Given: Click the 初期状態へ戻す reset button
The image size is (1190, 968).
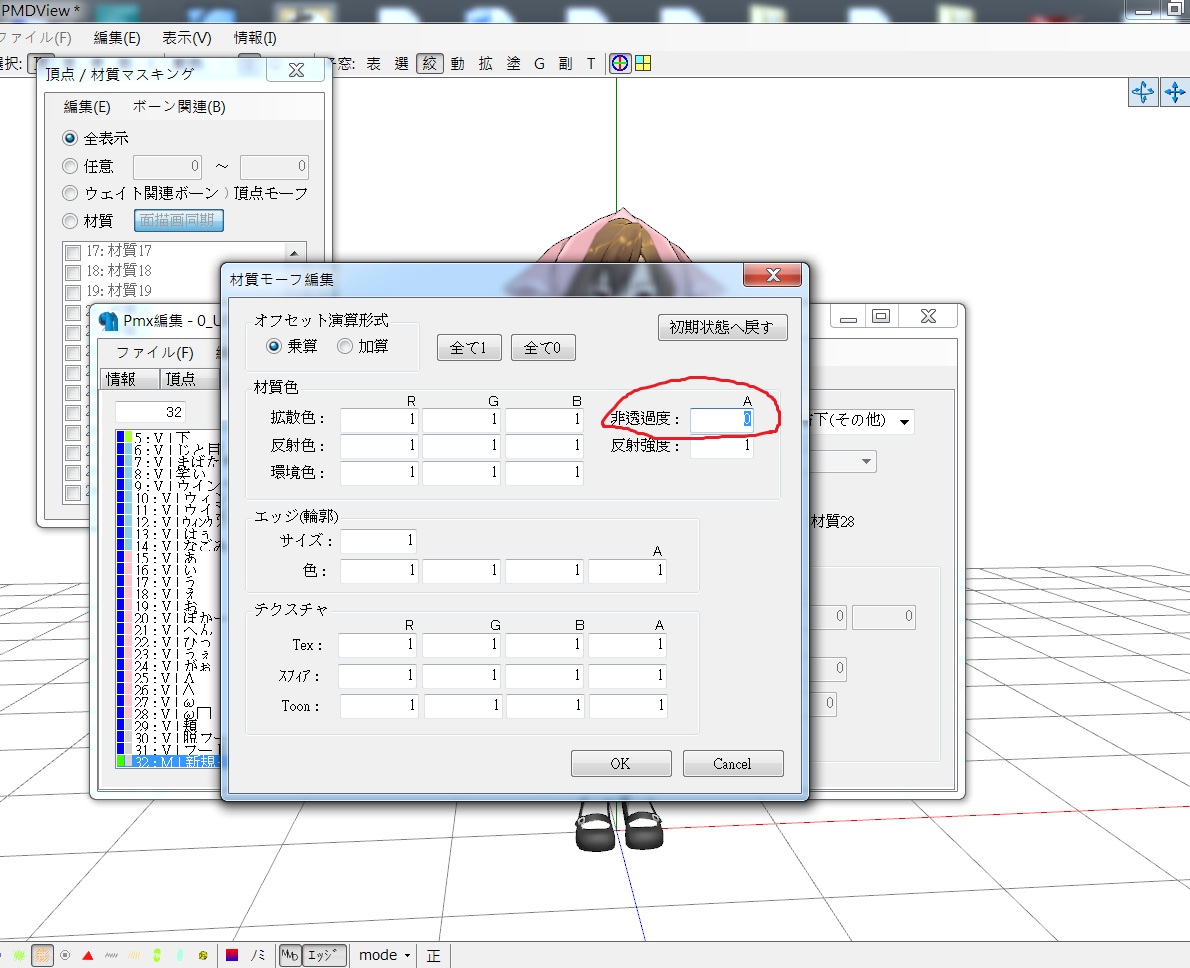Looking at the screenshot, I should pyautogui.click(x=722, y=327).
